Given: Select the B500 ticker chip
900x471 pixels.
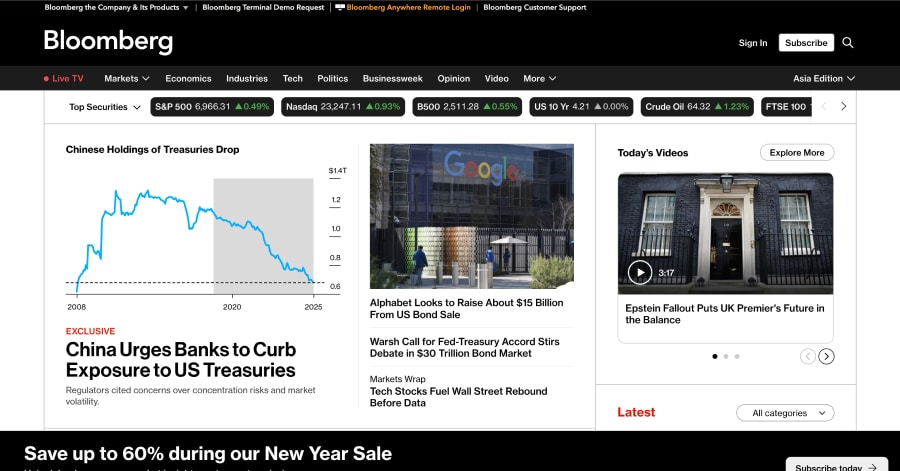Looking at the screenshot, I should 467,107.
